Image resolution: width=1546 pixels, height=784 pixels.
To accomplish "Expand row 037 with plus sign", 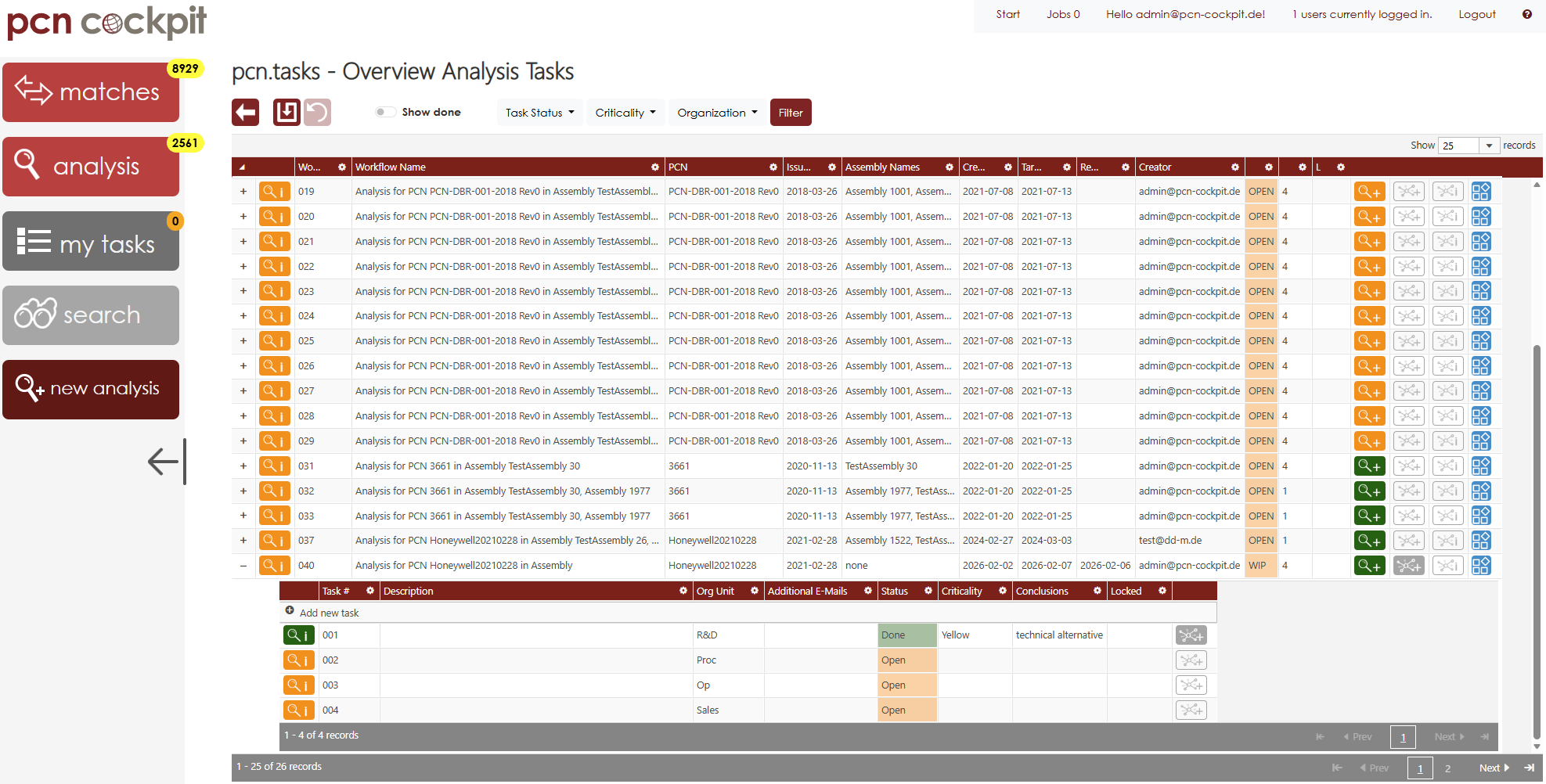I will pos(243,541).
